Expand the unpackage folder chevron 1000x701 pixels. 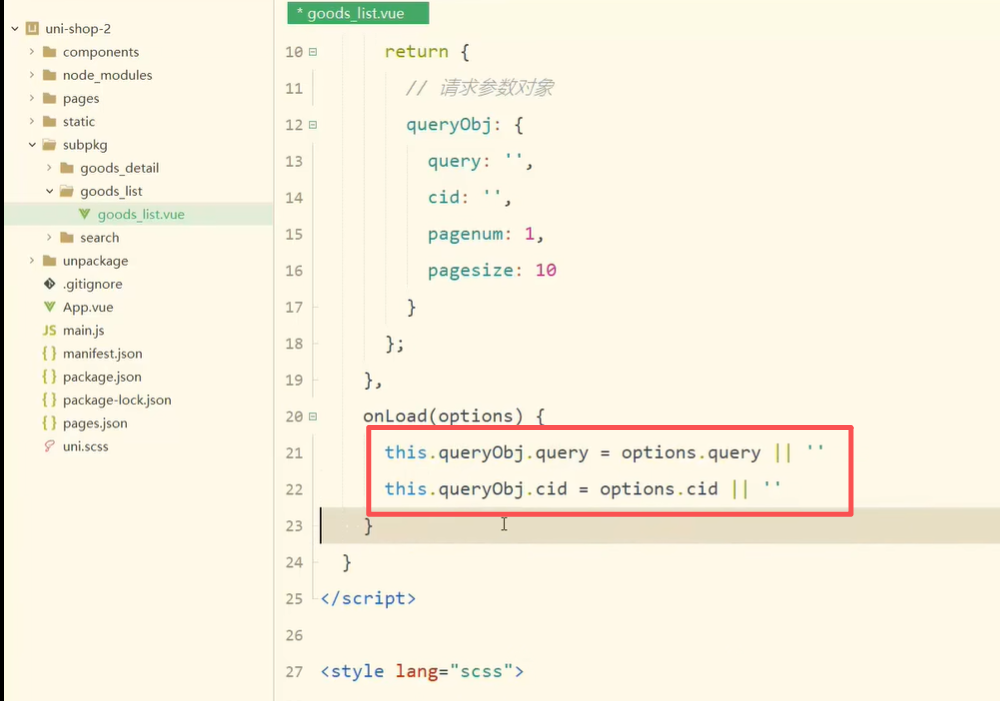click(x=31, y=260)
